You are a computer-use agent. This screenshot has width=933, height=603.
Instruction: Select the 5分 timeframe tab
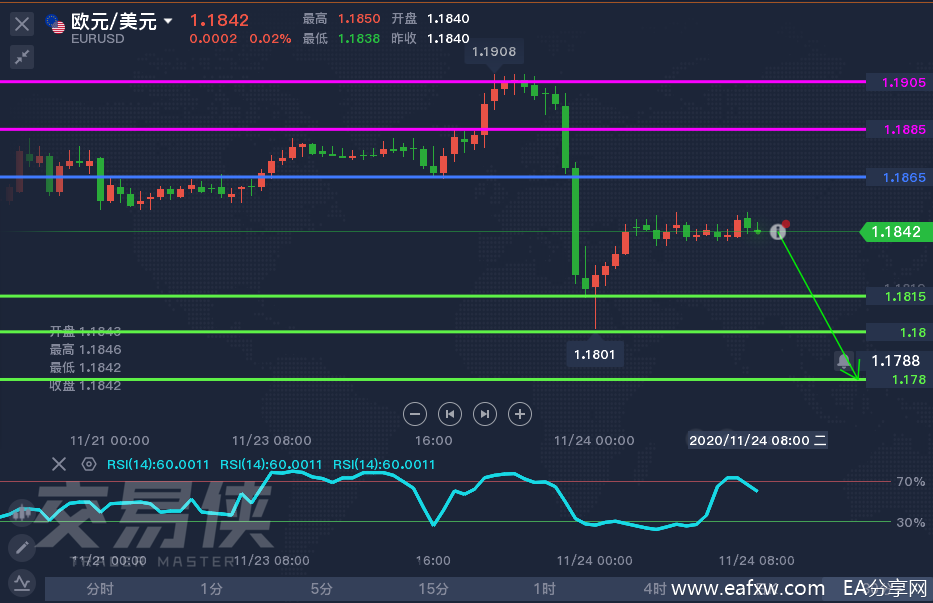coord(321,588)
